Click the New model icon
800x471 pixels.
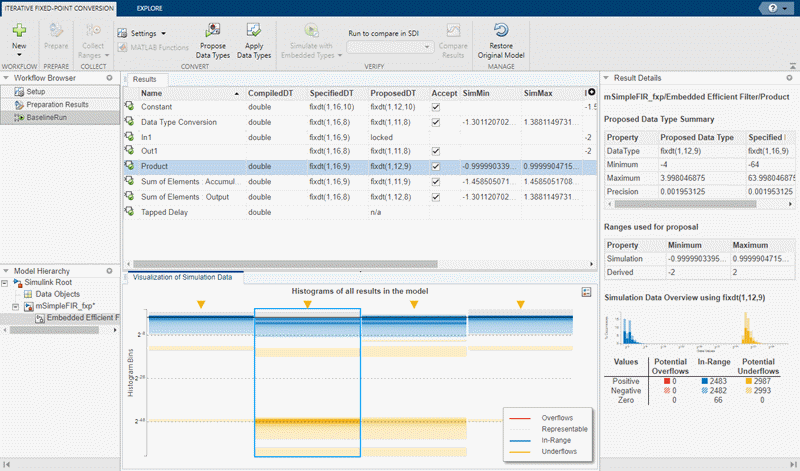tap(19, 31)
